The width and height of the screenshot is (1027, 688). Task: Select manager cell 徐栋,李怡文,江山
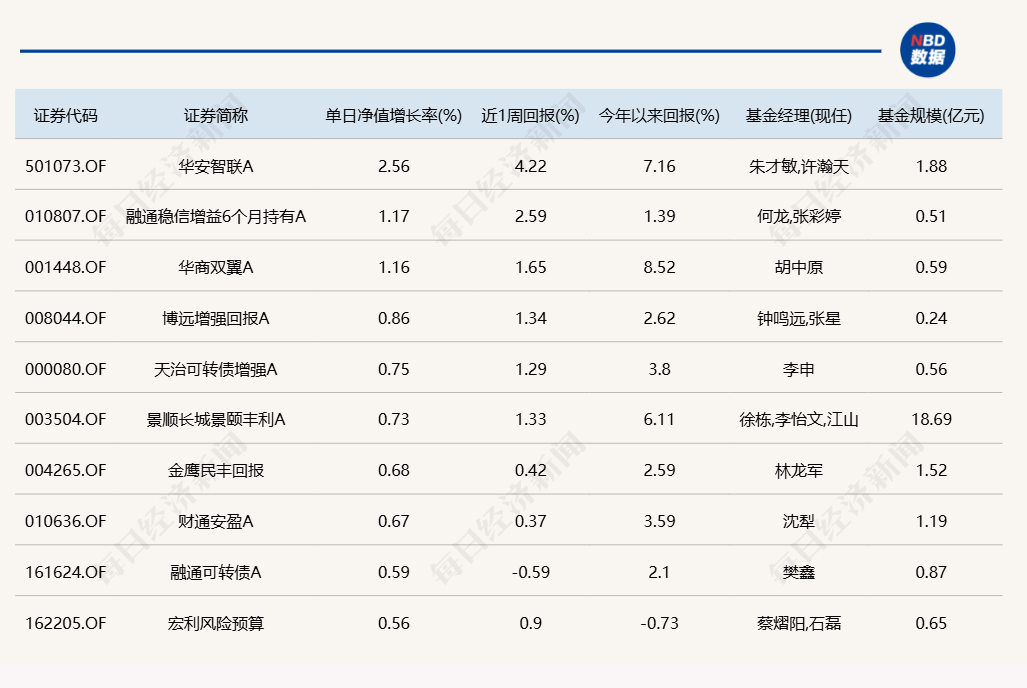coord(799,419)
